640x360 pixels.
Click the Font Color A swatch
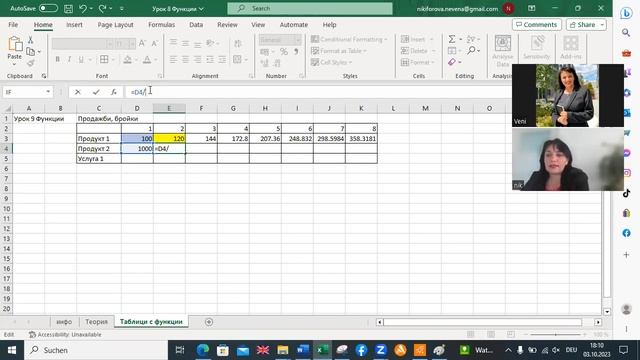pos(147,60)
